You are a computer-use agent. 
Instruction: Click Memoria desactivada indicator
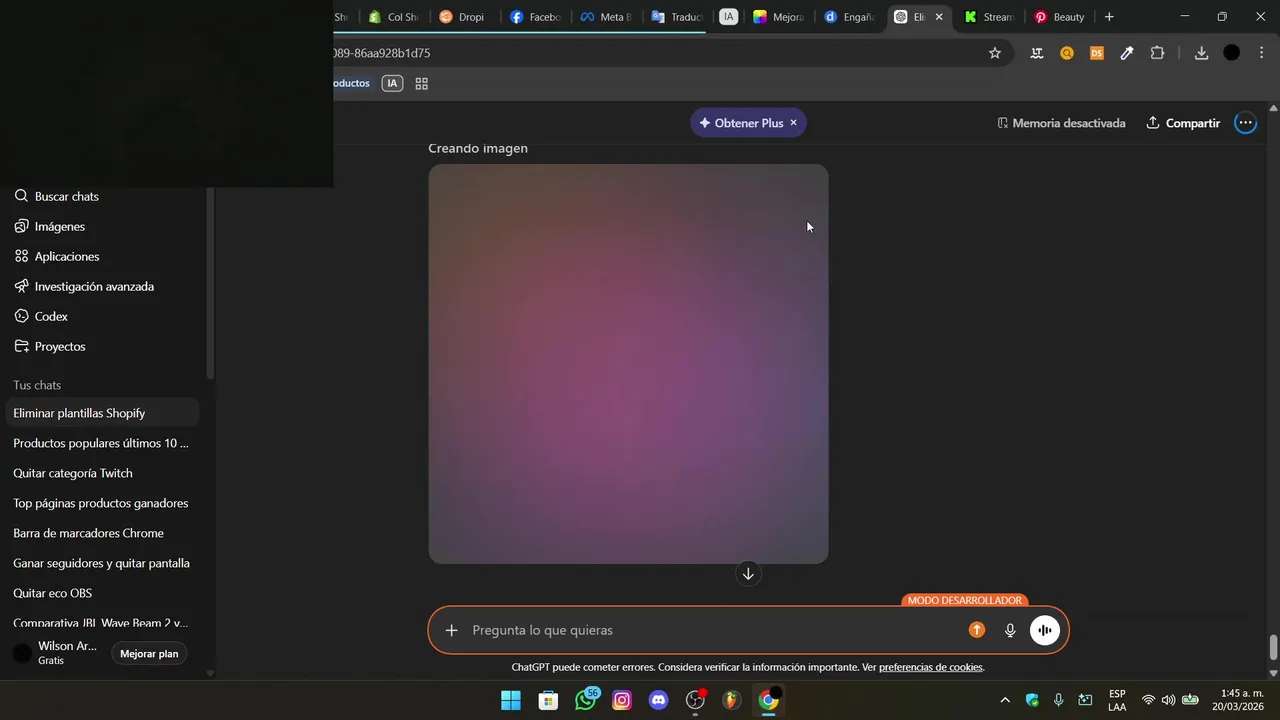point(1061,123)
